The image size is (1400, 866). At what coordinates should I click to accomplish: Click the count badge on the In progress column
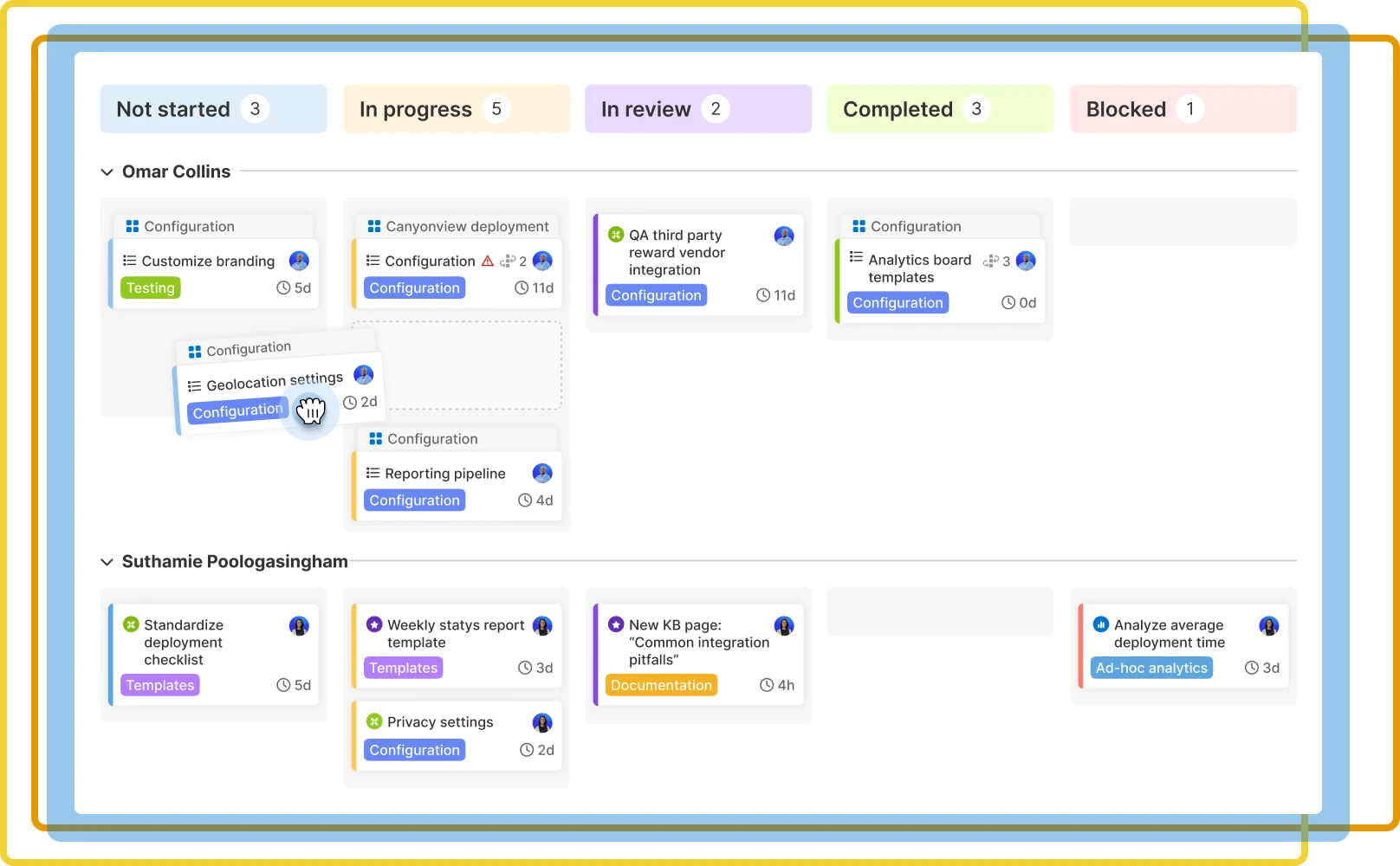(x=496, y=108)
